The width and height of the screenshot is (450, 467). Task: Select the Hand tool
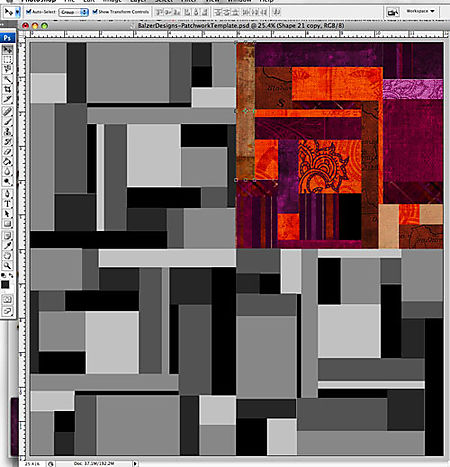pos(7,256)
